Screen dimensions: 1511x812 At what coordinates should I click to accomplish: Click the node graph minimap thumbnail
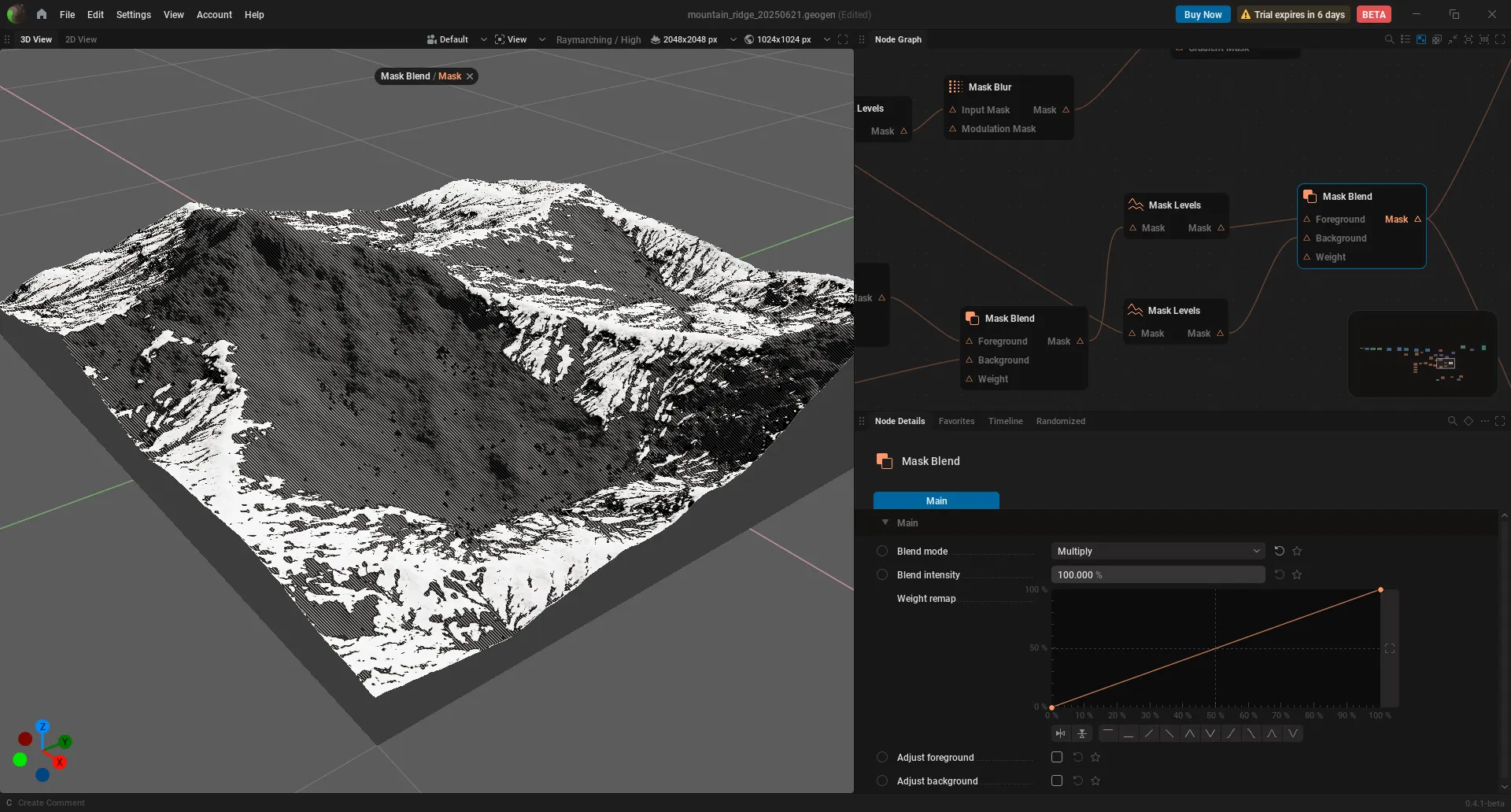coord(1422,354)
